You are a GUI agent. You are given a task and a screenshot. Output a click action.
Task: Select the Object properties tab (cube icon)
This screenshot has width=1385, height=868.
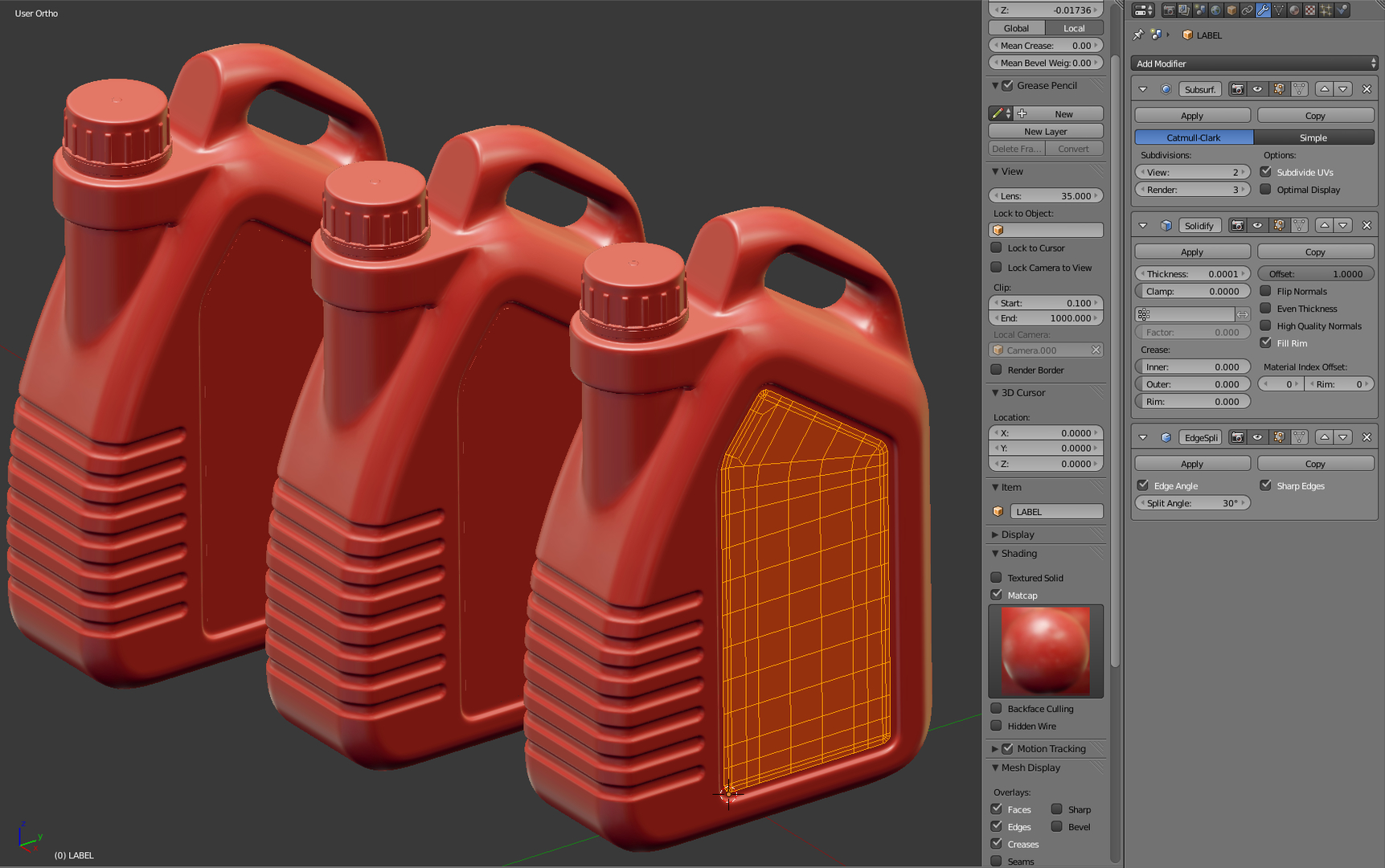click(1231, 10)
